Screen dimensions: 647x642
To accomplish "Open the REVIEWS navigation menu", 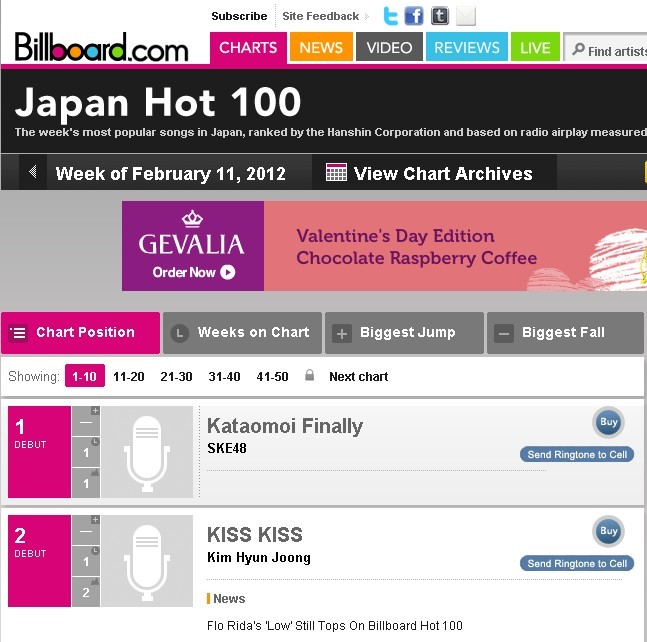I will [467, 47].
